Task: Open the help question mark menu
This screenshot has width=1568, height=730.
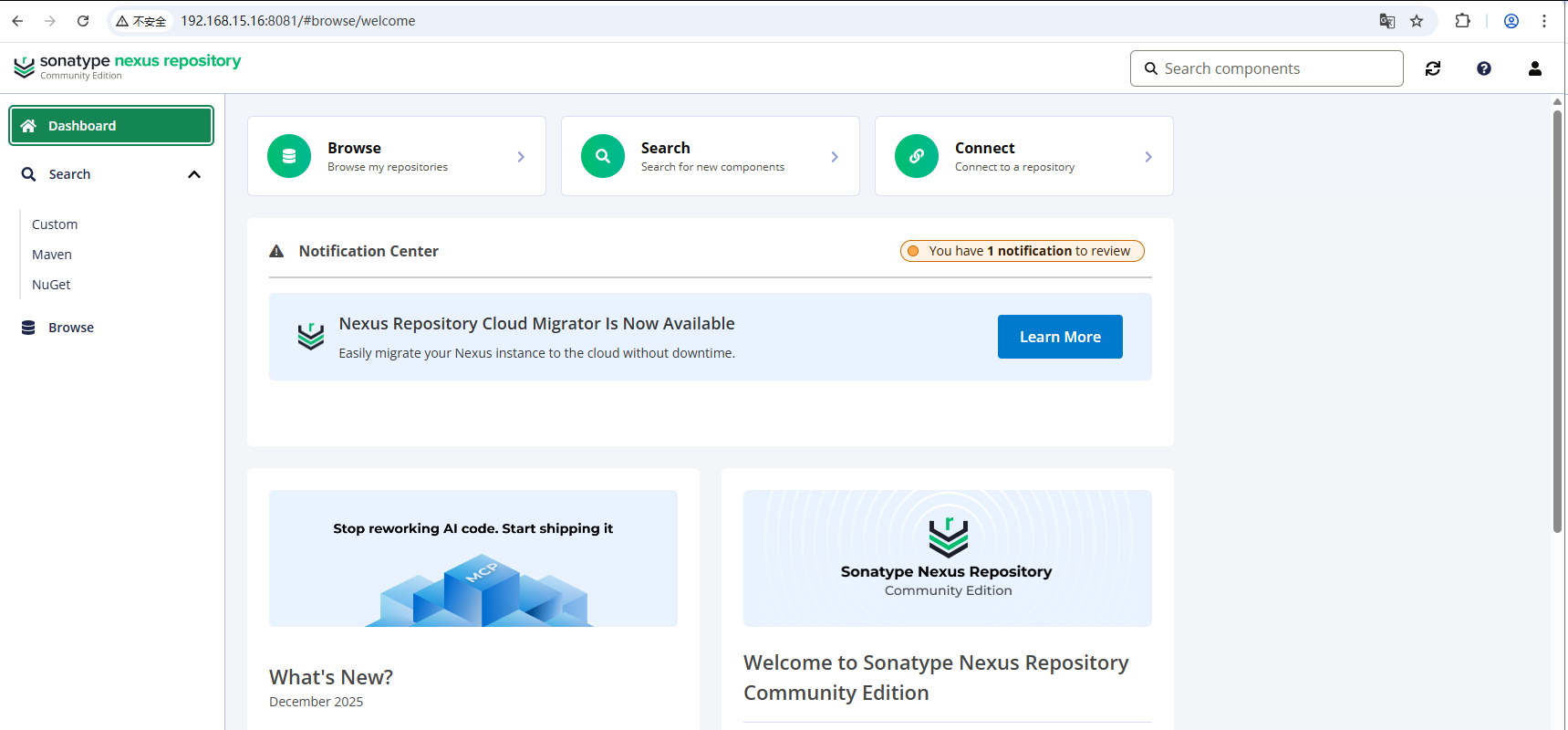Action: tap(1484, 68)
